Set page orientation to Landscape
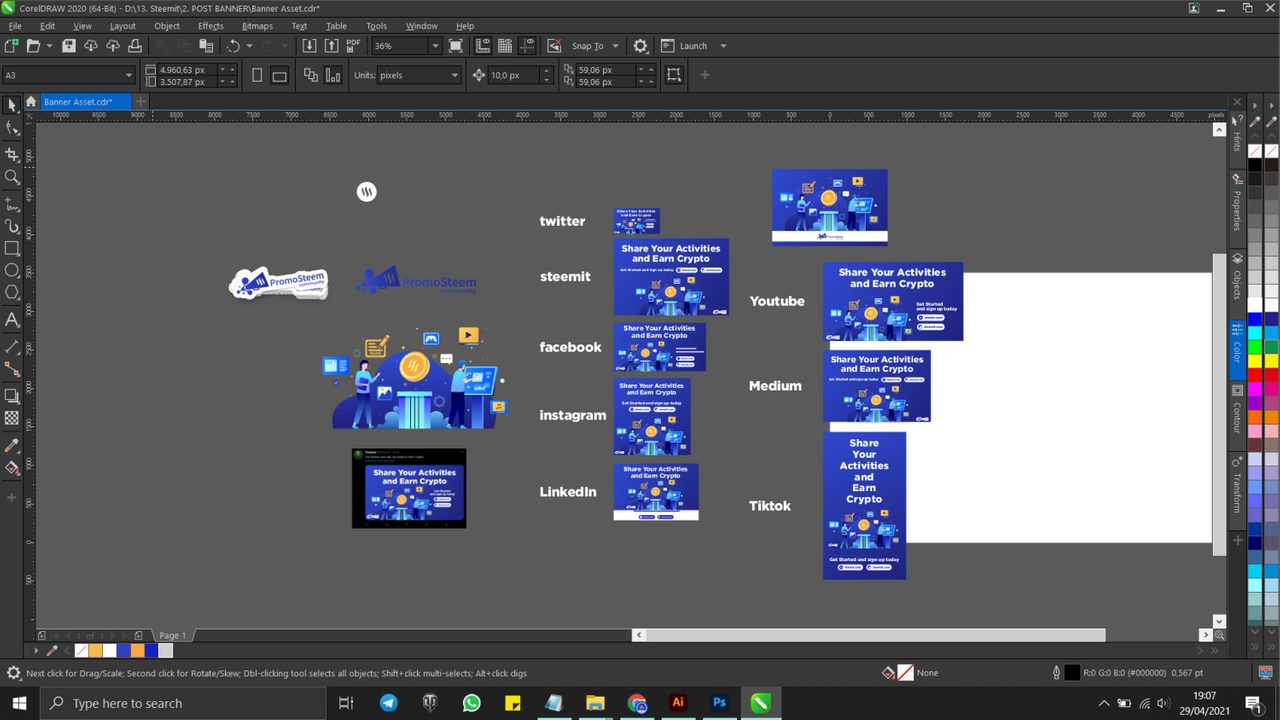Screen dimensions: 1280x720 [280, 75]
